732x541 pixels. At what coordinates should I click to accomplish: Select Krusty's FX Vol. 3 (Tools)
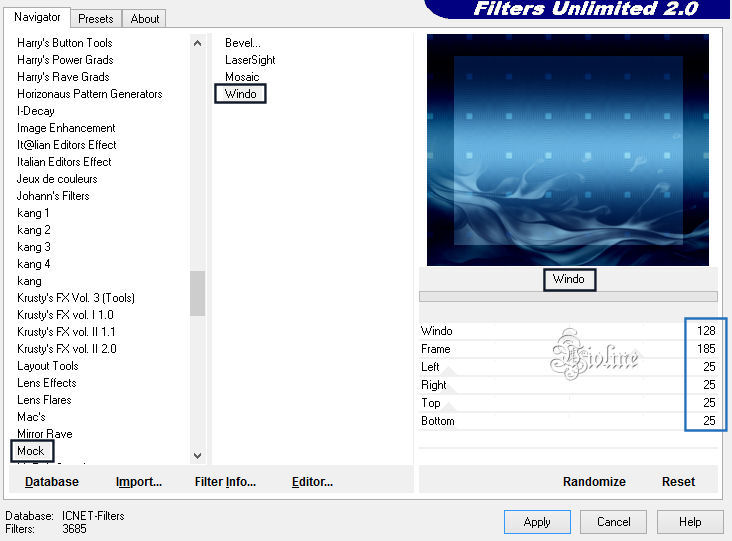76,298
